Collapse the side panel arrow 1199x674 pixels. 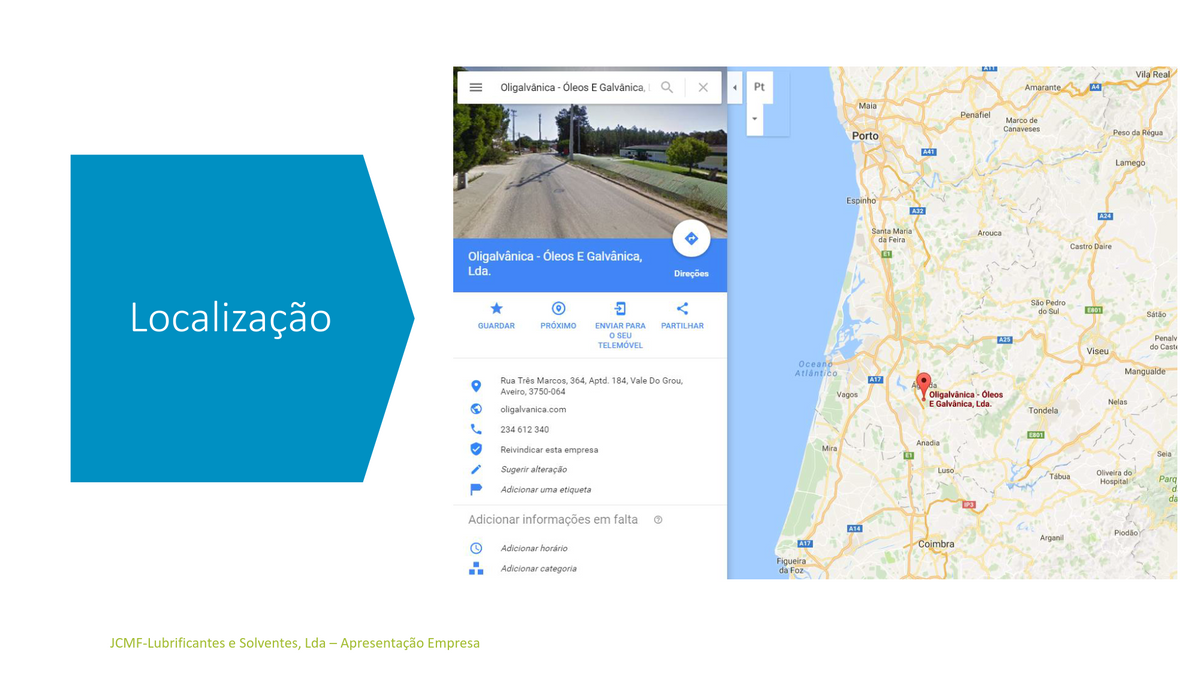(735, 88)
